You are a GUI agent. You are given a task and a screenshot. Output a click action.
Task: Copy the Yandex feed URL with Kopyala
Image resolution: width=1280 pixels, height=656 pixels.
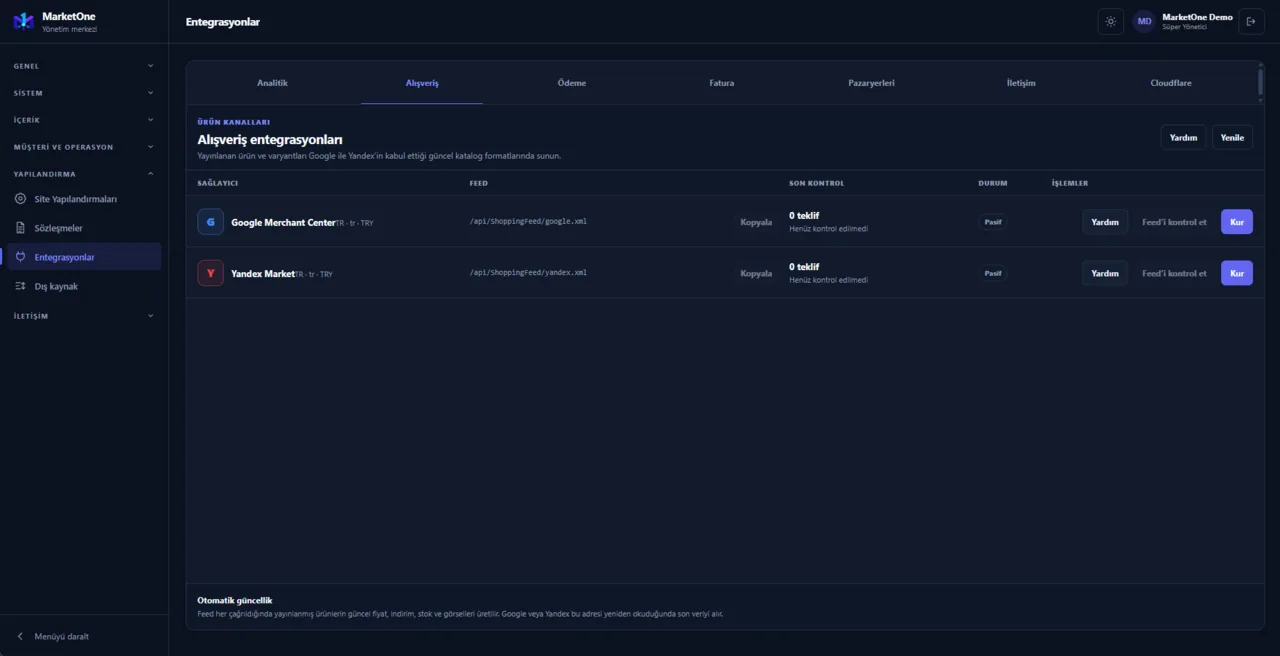click(x=756, y=273)
